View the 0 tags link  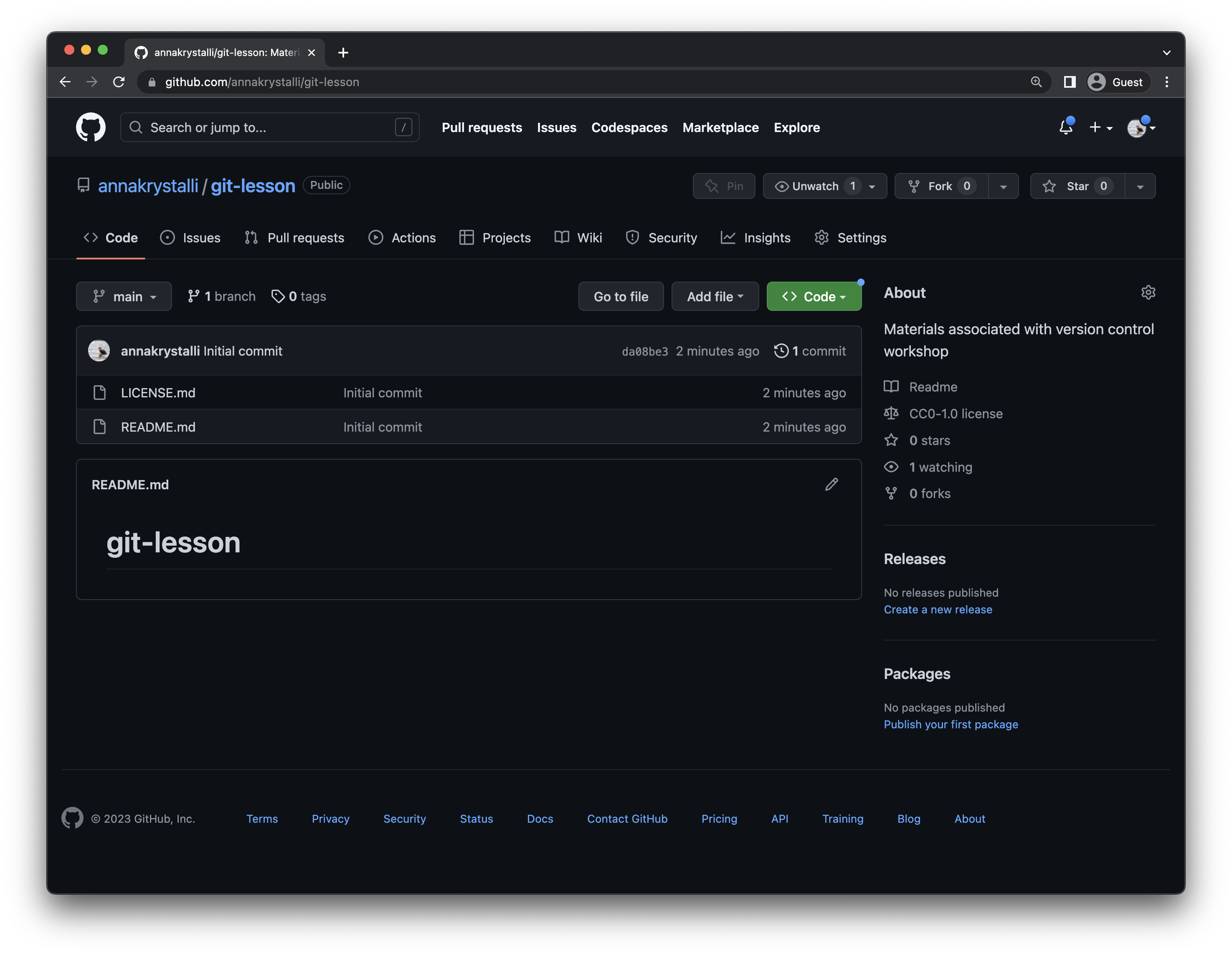pos(299,296)
